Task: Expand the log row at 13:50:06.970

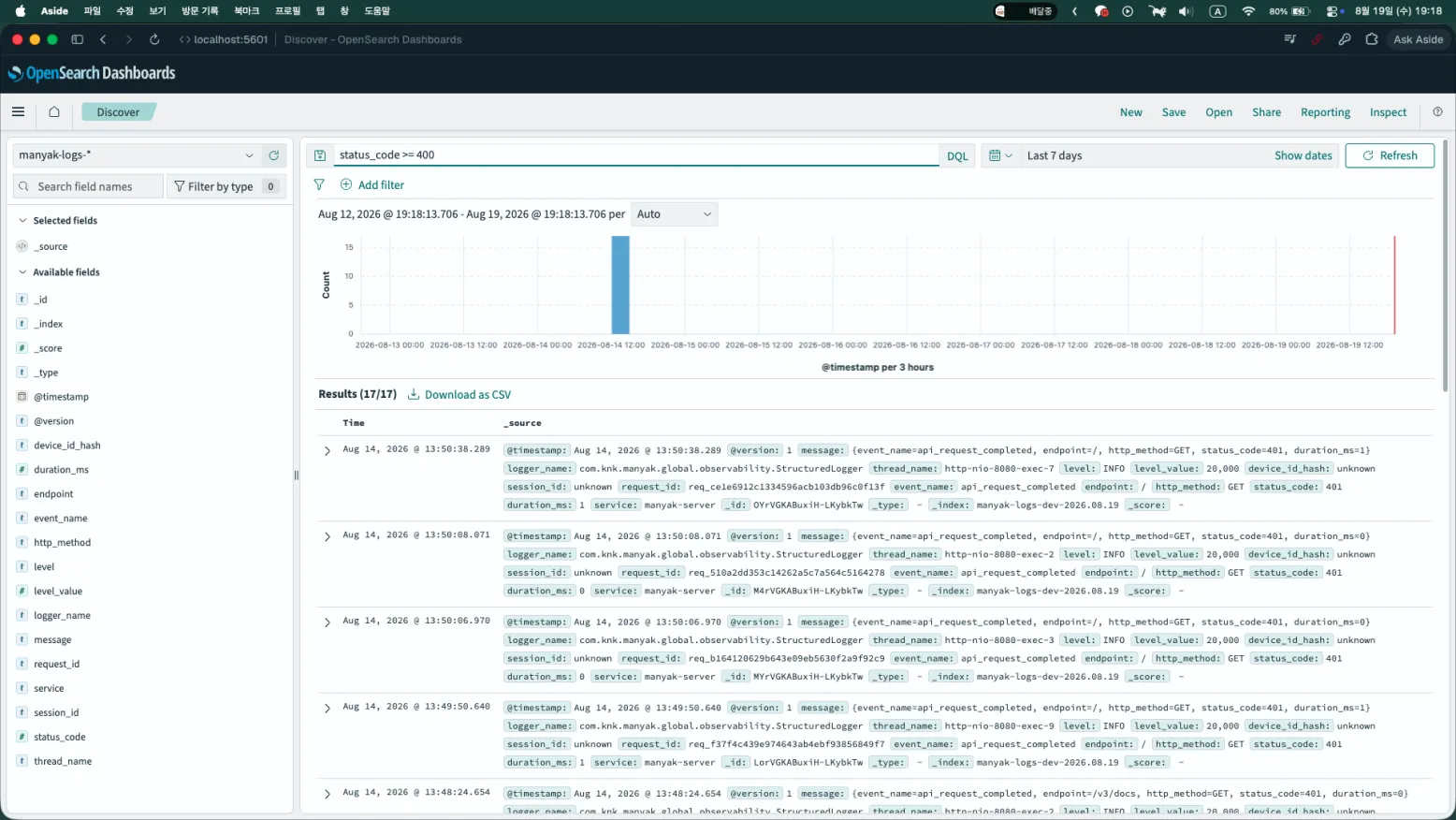Action: pos(328,622)
